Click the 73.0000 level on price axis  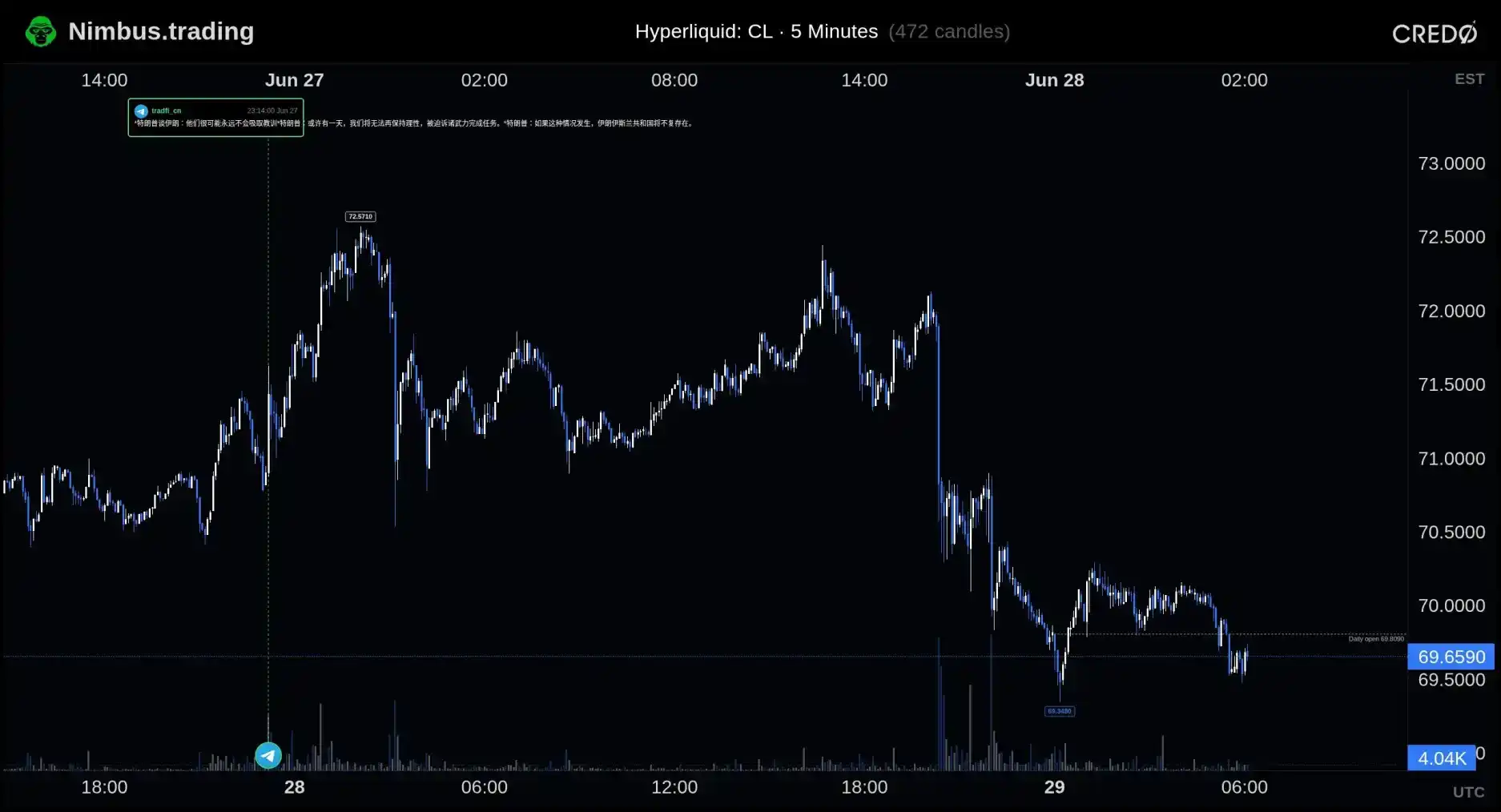(x=1451, y=163)
